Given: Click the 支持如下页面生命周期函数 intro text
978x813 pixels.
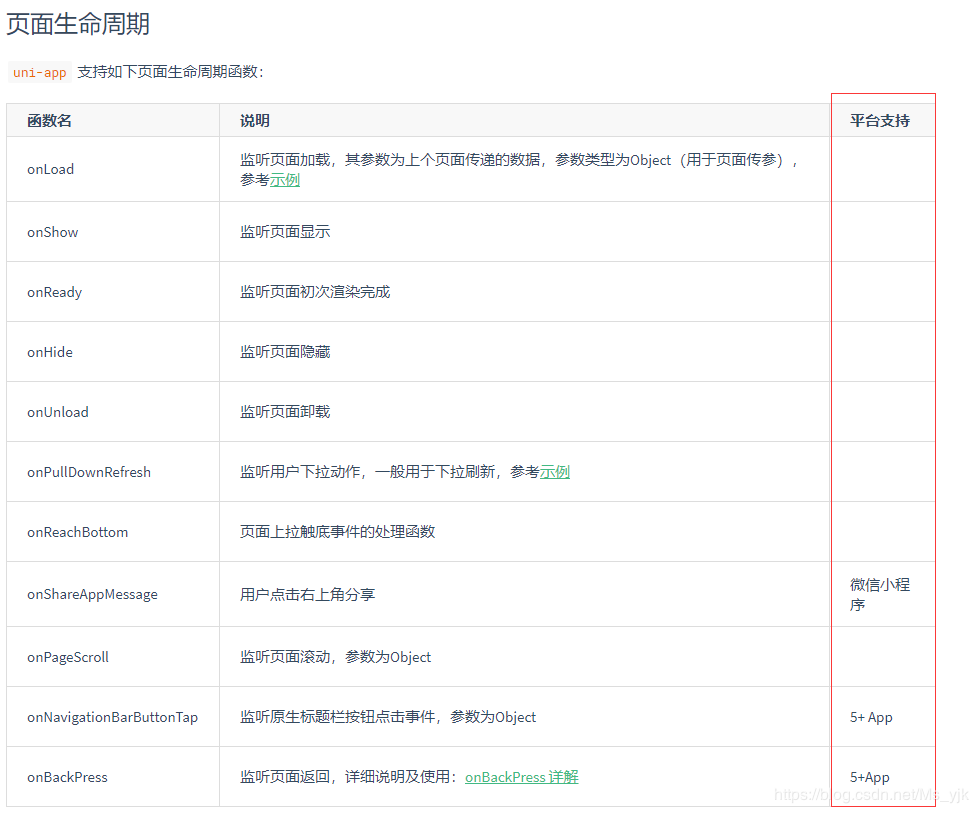Looking at the screenshot, I should click(170, 72).
